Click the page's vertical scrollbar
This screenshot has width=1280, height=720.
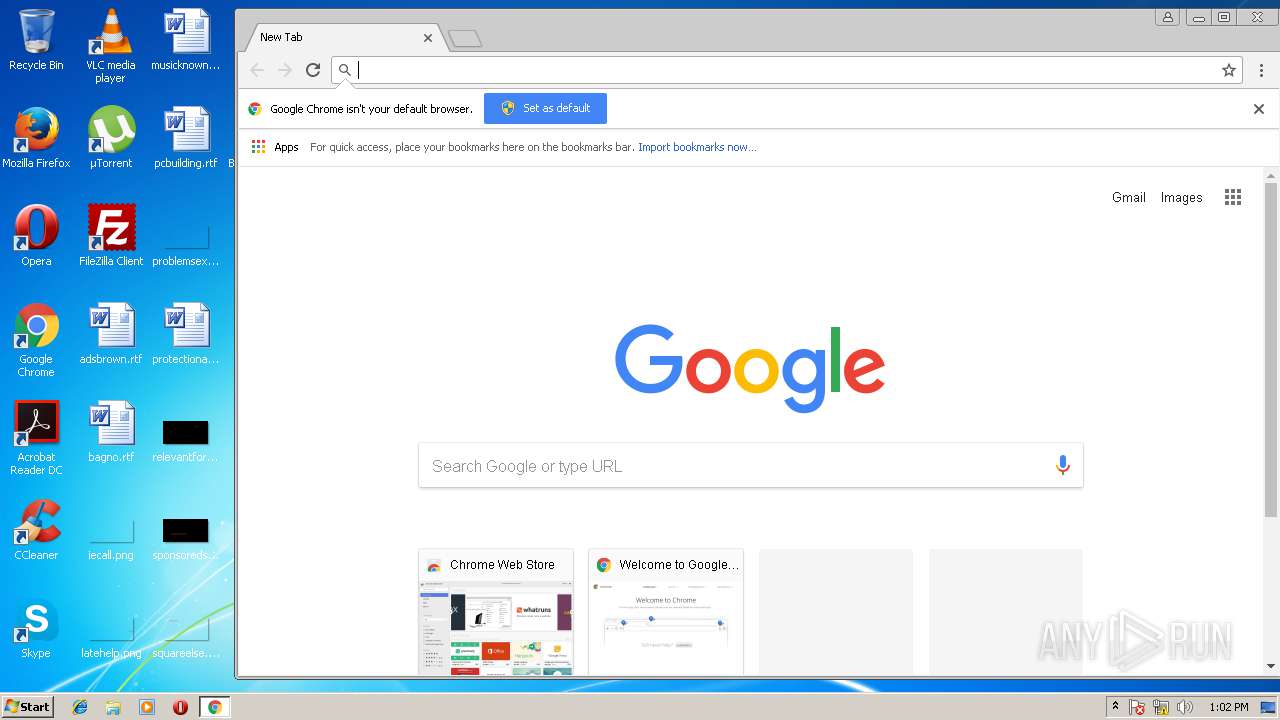point(1271,350)
